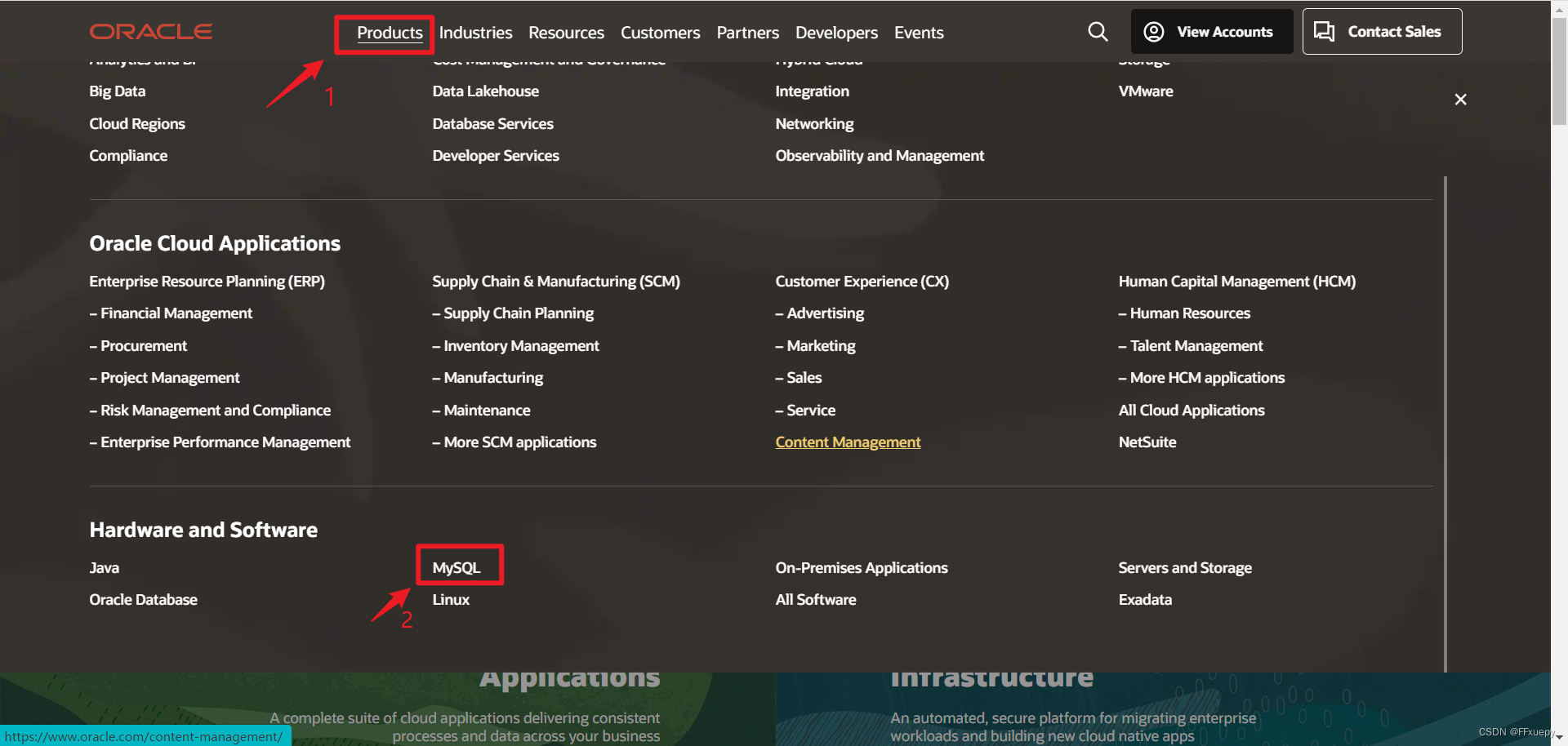Select Risk Management and Compliance
Viewport: 1568px width, 746px height.
(210, 411)
